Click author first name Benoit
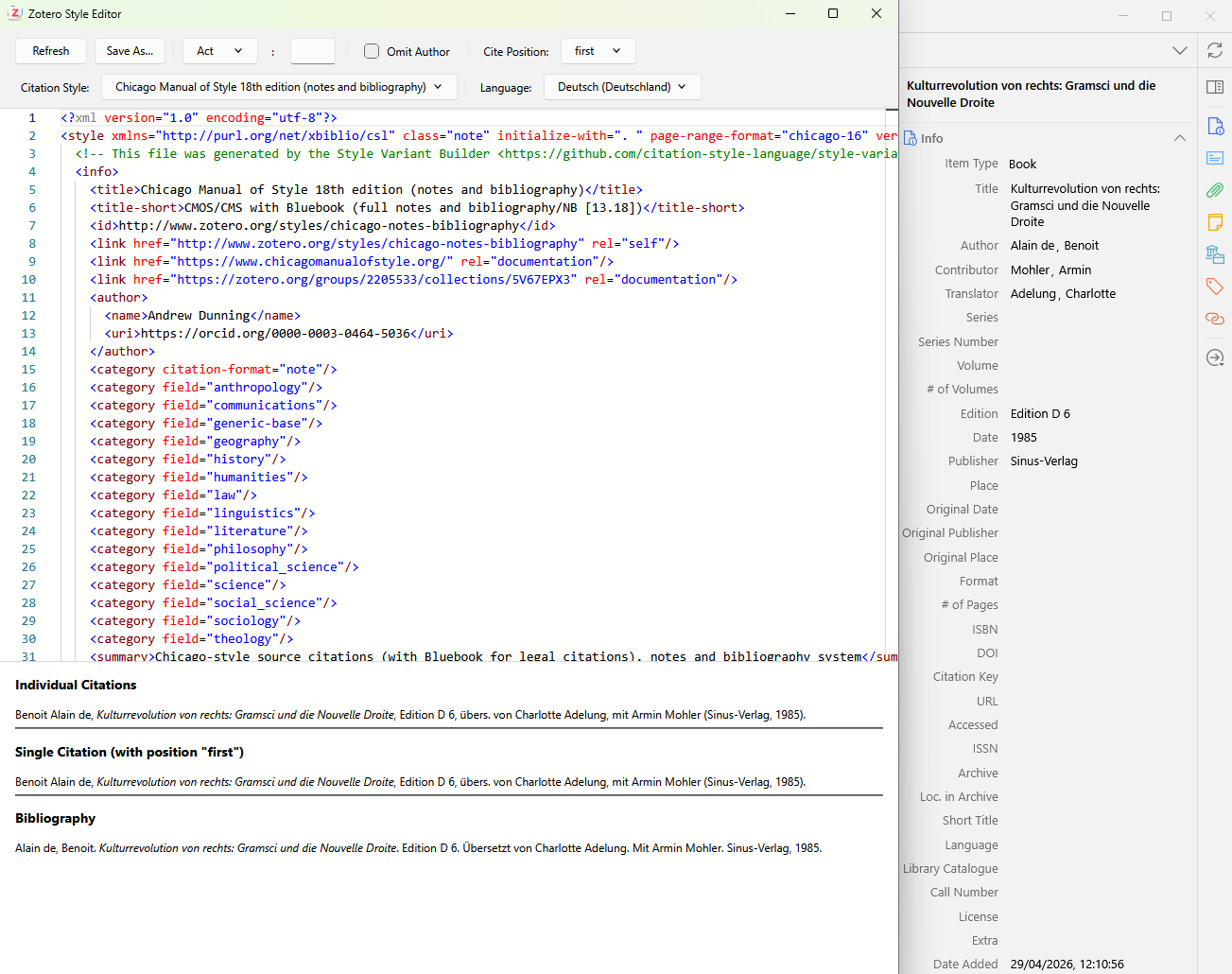Viewport: 1232px width, 974px height. click(1082, 246)
